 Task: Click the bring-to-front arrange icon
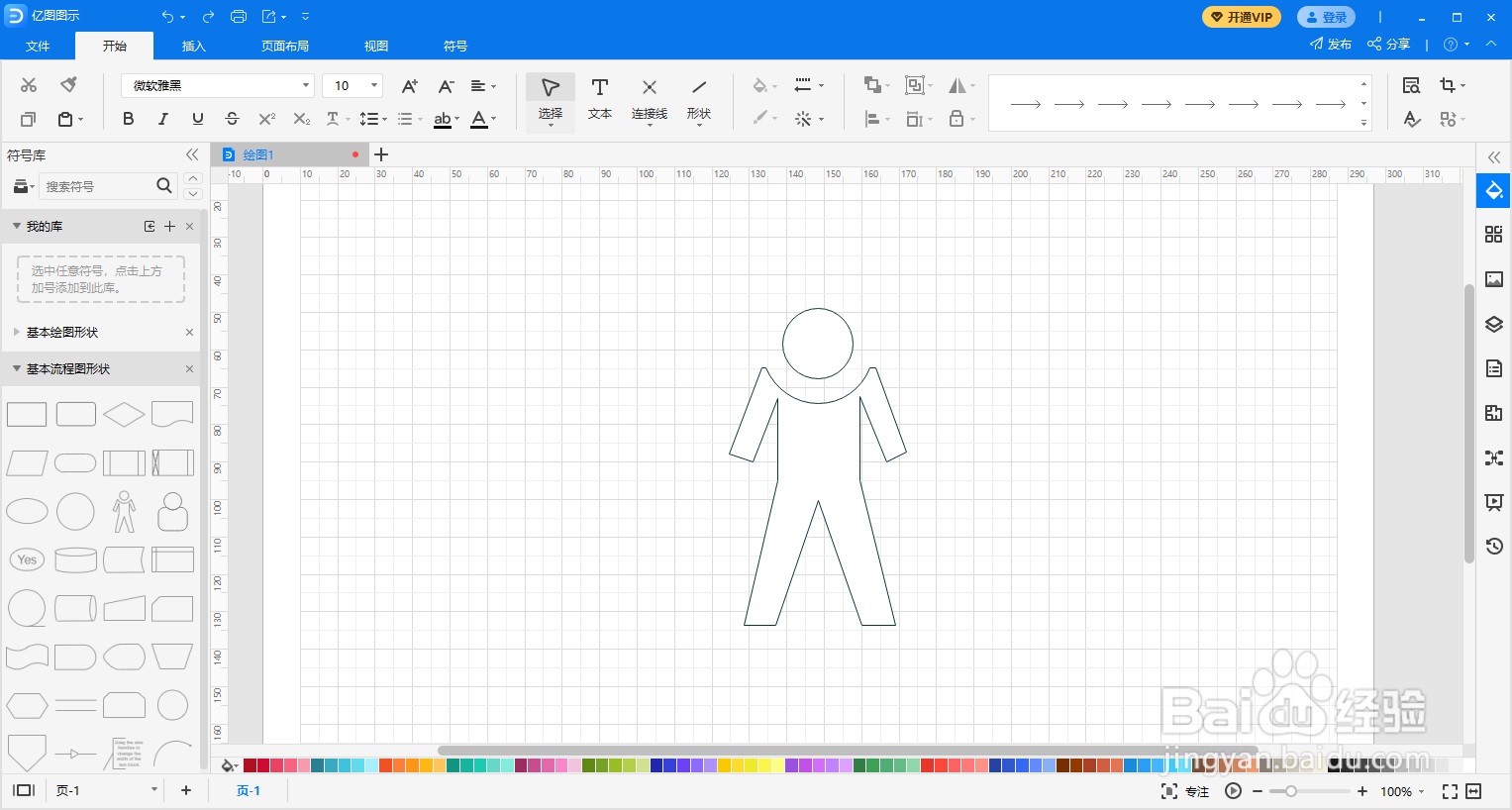click(872, 85)
